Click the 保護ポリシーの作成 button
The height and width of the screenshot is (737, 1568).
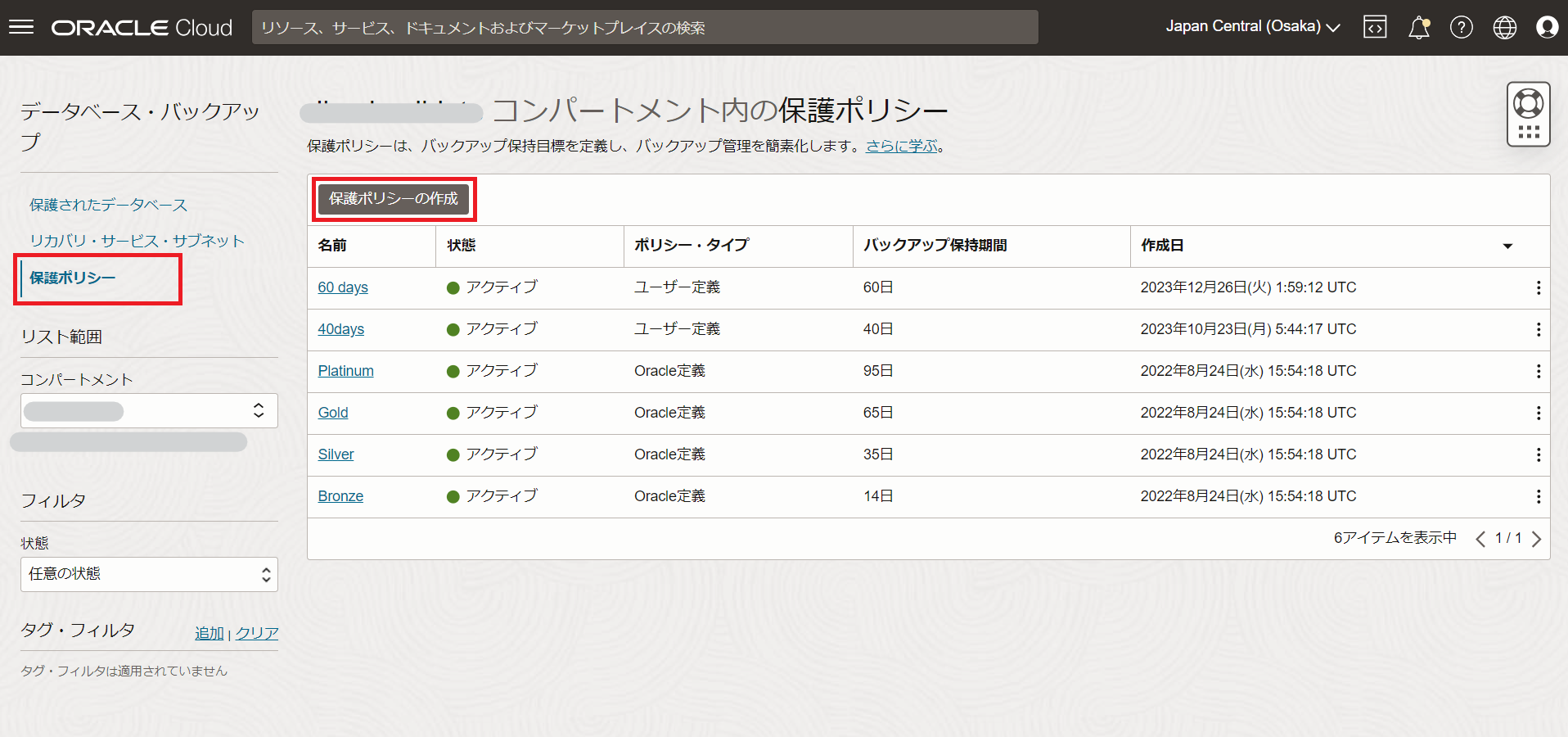pos(394,199)
